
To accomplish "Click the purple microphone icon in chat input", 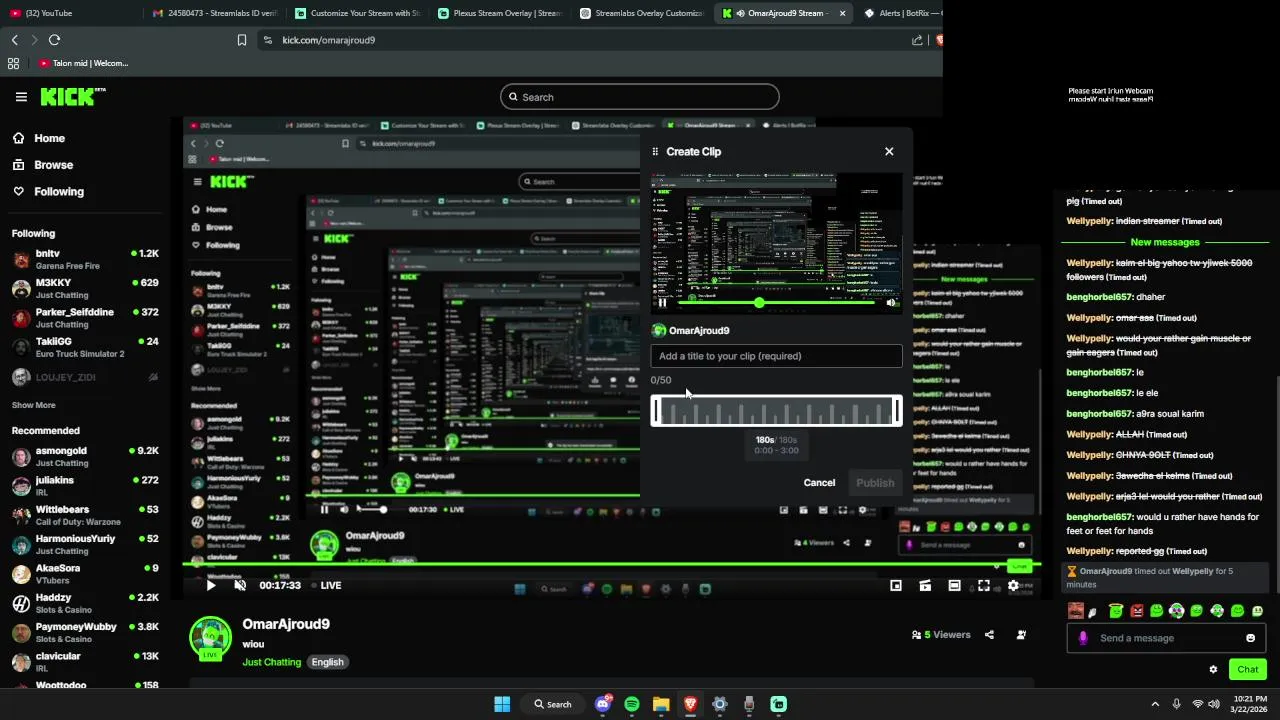I will tap(1083, 638).
